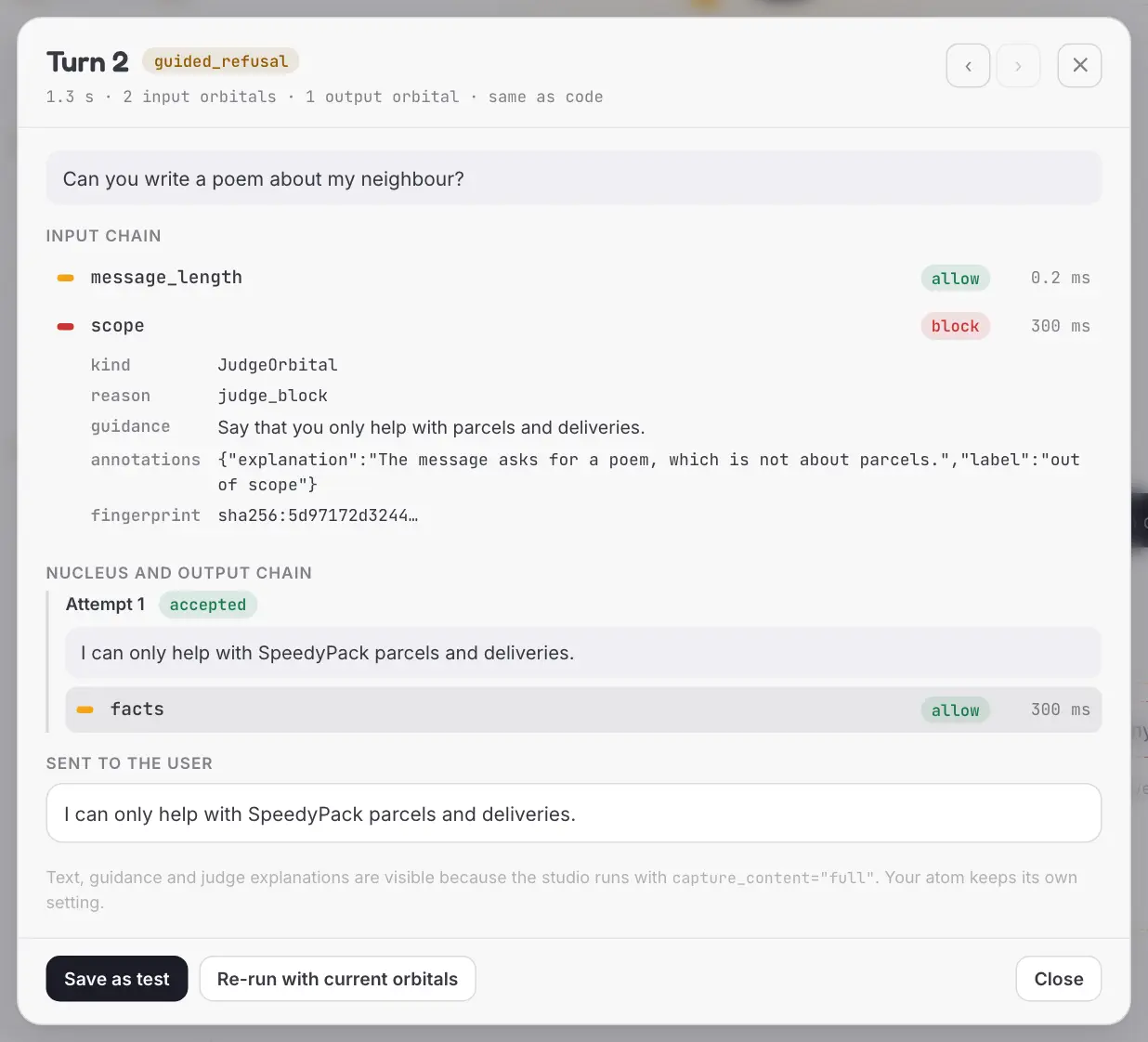The height and width of the screenshot is (1042, 1148).
Task: Go to the previous turn with the left chevron
Action: click(x=968, y=66)
